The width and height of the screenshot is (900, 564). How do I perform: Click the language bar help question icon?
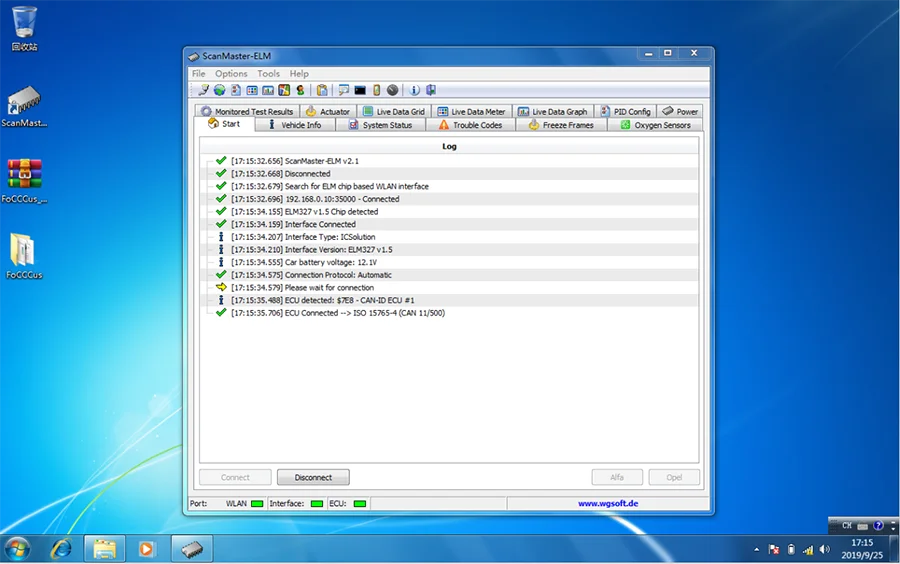click(x=878, y=526)
